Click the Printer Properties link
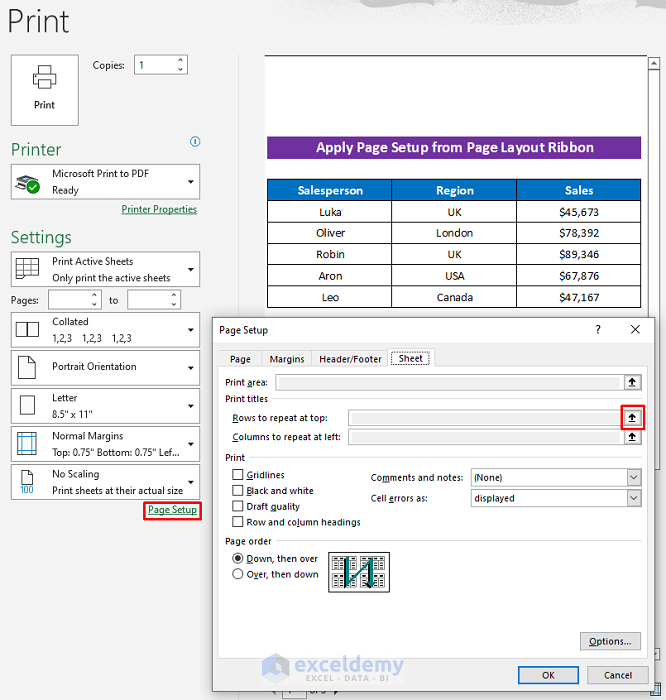This screenshot has height=700, width=666. pyautogui.click(x=159, y=209)
